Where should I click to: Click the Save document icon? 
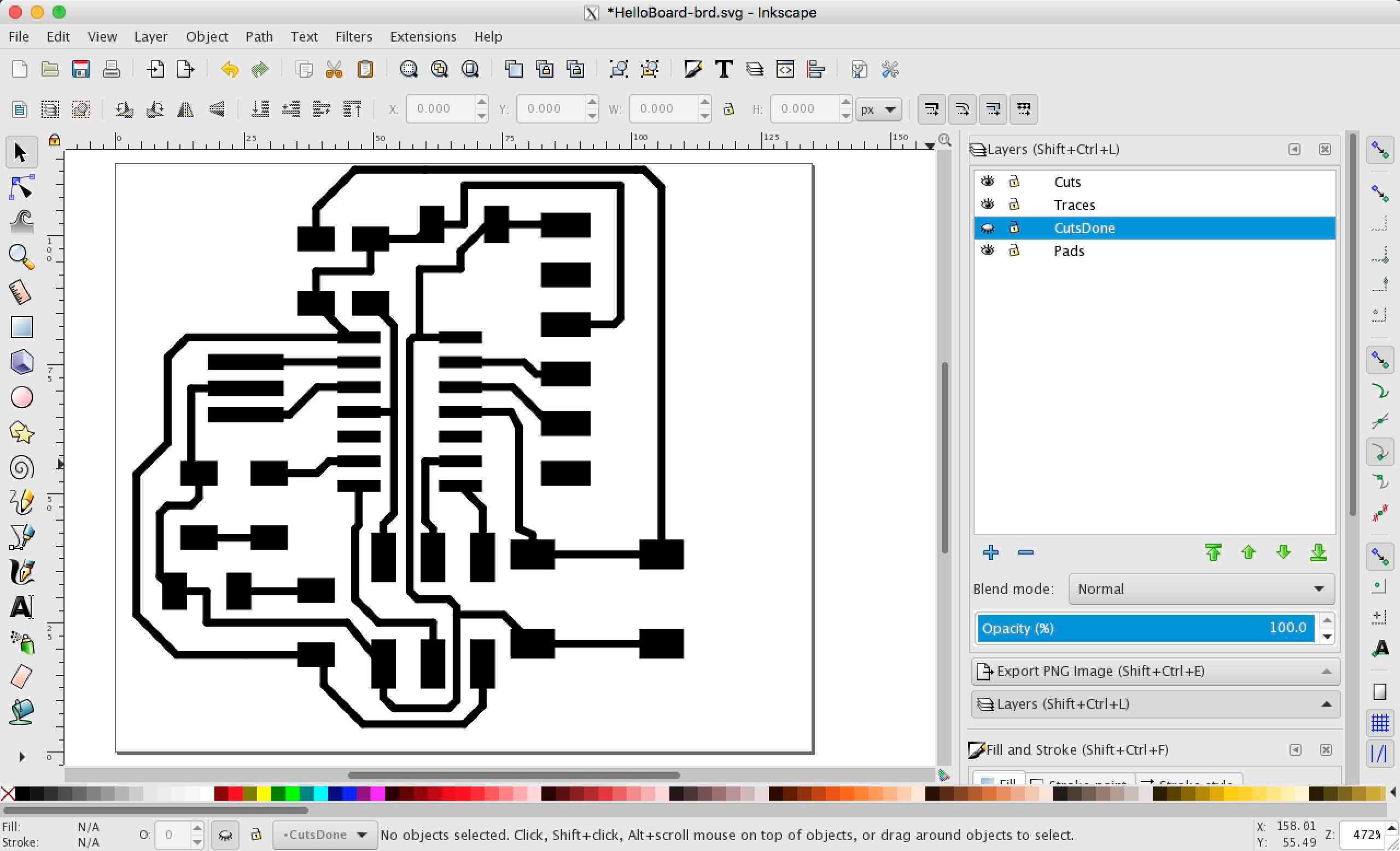click(x=81, y=69)
